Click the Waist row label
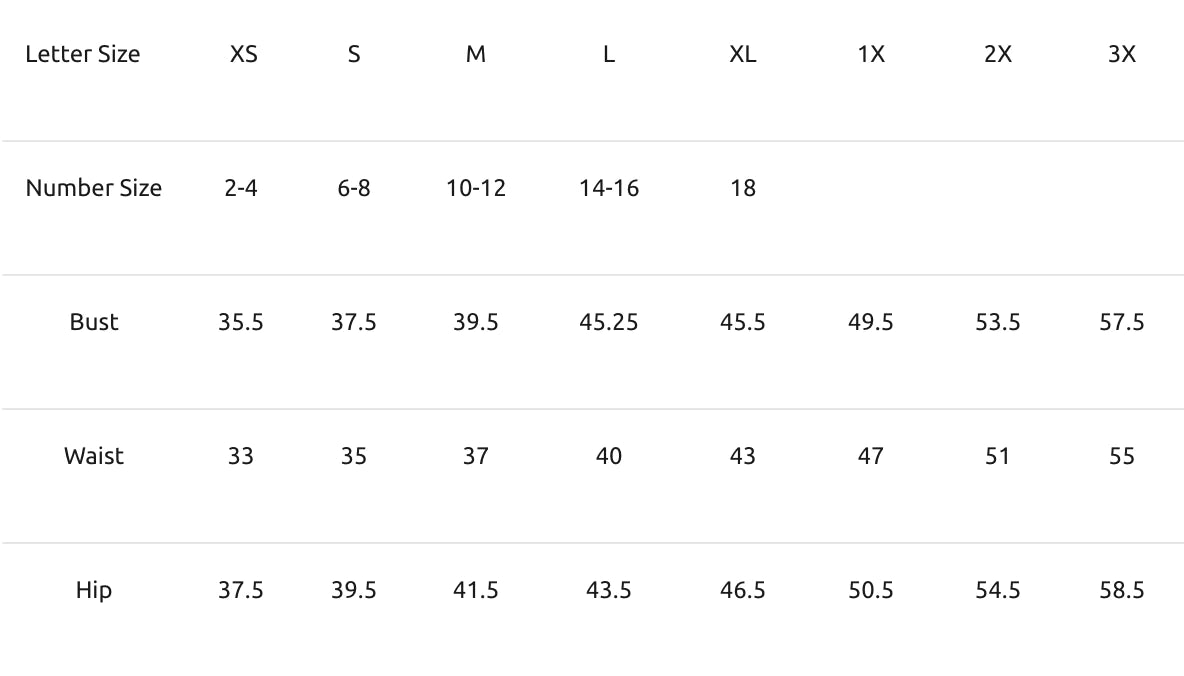Image resolution: width=1184 pixels, height=676 pixels. coord(94,456)
